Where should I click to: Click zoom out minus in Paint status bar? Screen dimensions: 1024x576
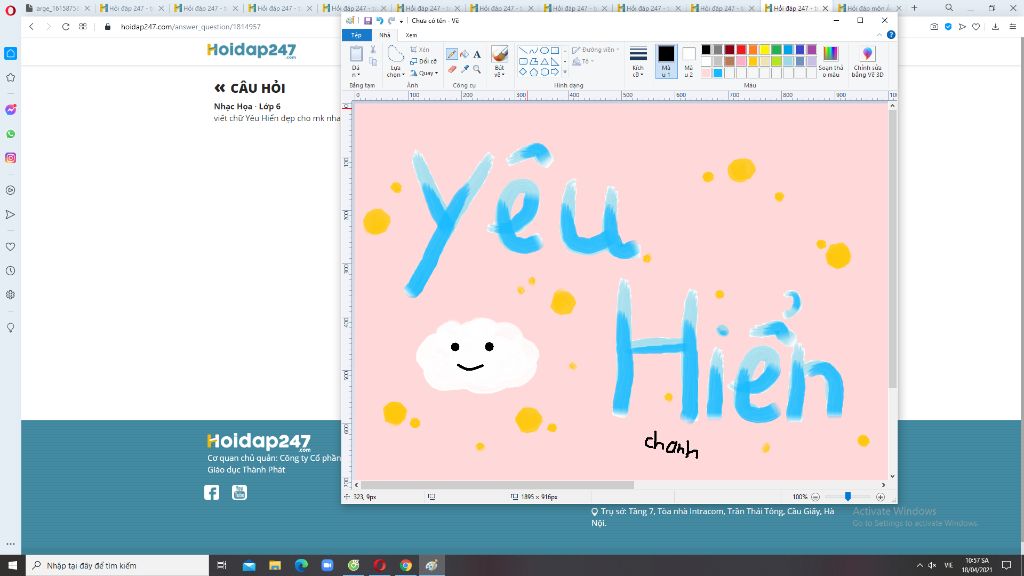(x=815, y=497)
